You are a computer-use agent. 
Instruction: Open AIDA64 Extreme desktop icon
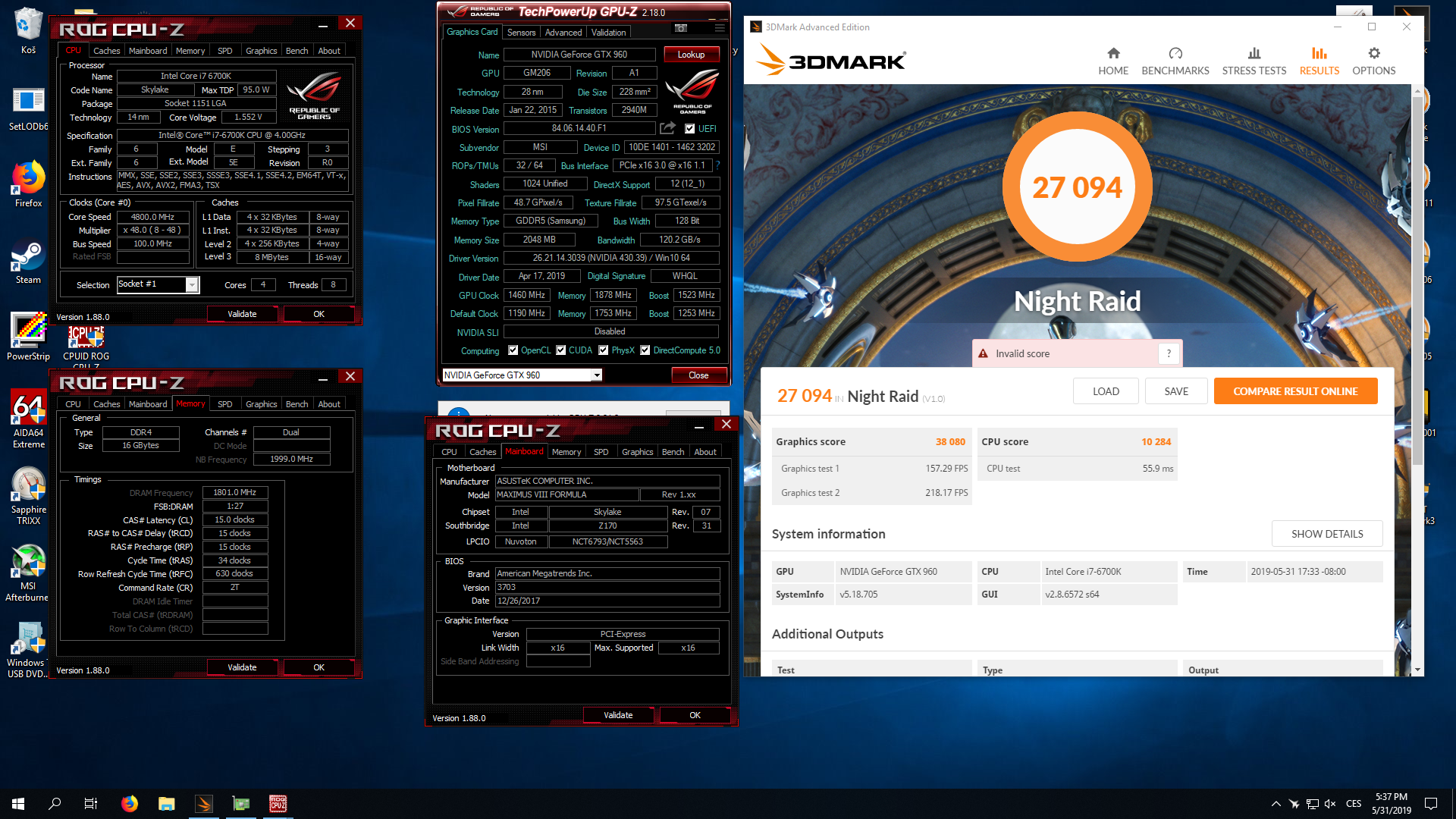click(28, 419)
